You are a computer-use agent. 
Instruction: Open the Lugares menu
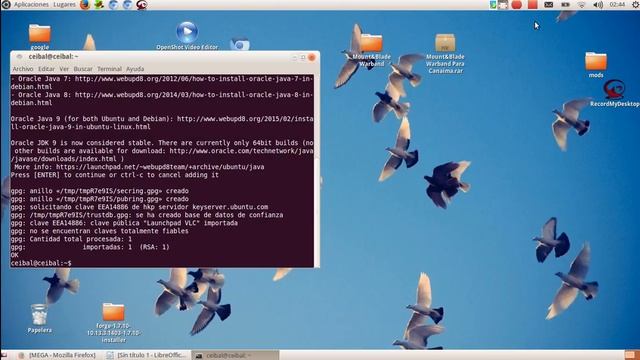pyautogui.click(x=64, y=4)
